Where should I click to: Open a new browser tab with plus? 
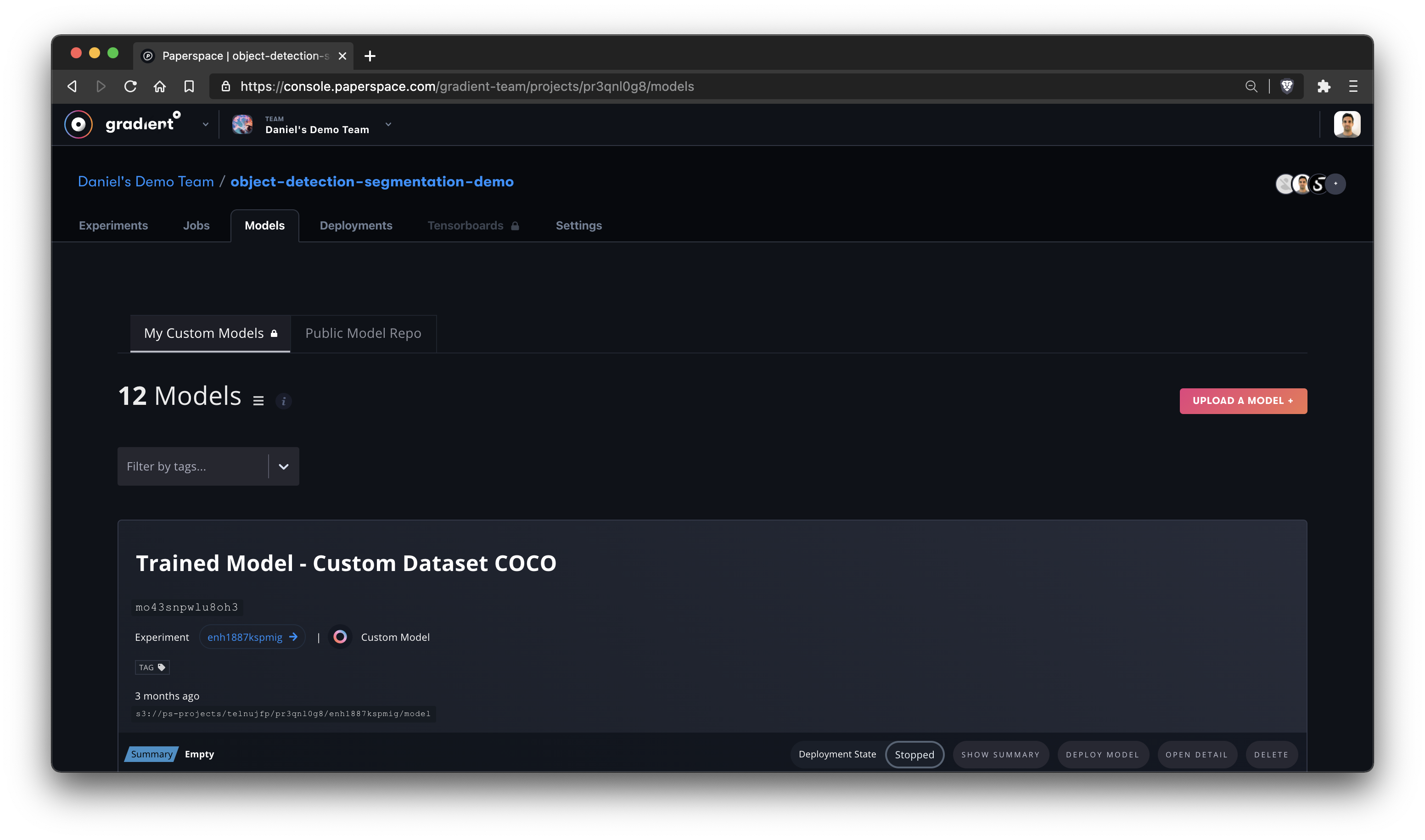[370, 56]
